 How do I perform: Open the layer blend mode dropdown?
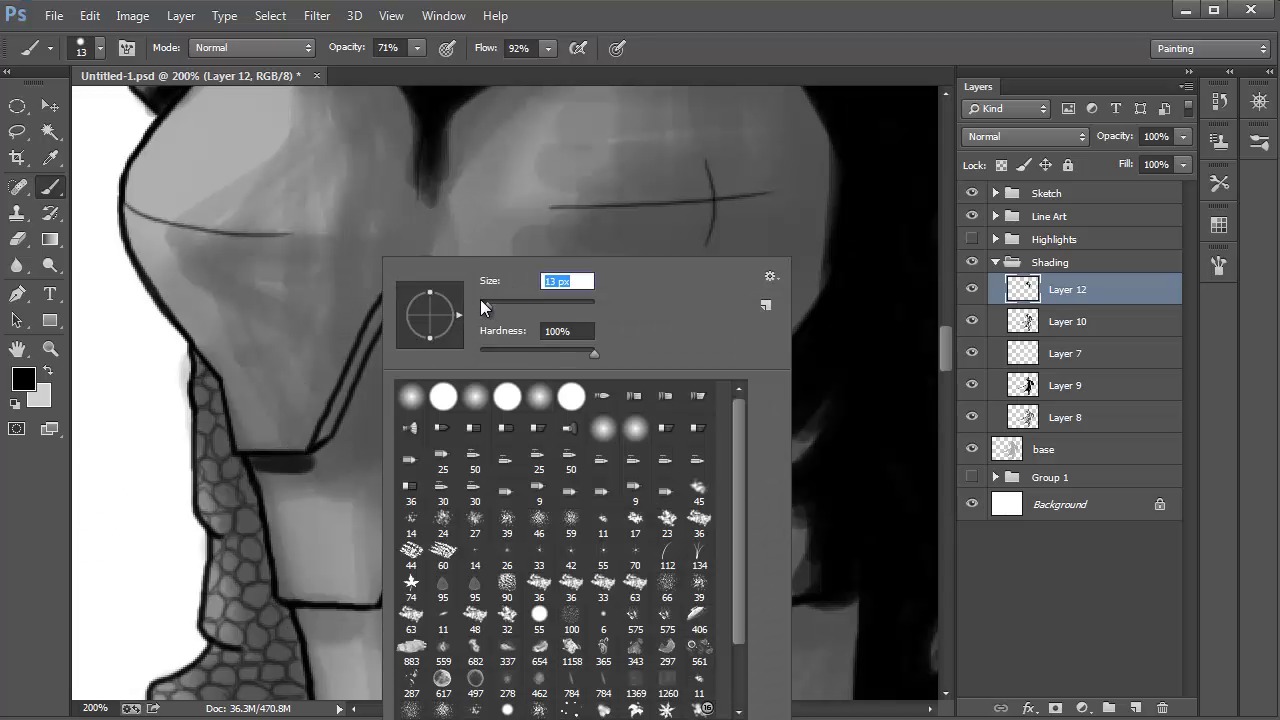pos(1025,137)
